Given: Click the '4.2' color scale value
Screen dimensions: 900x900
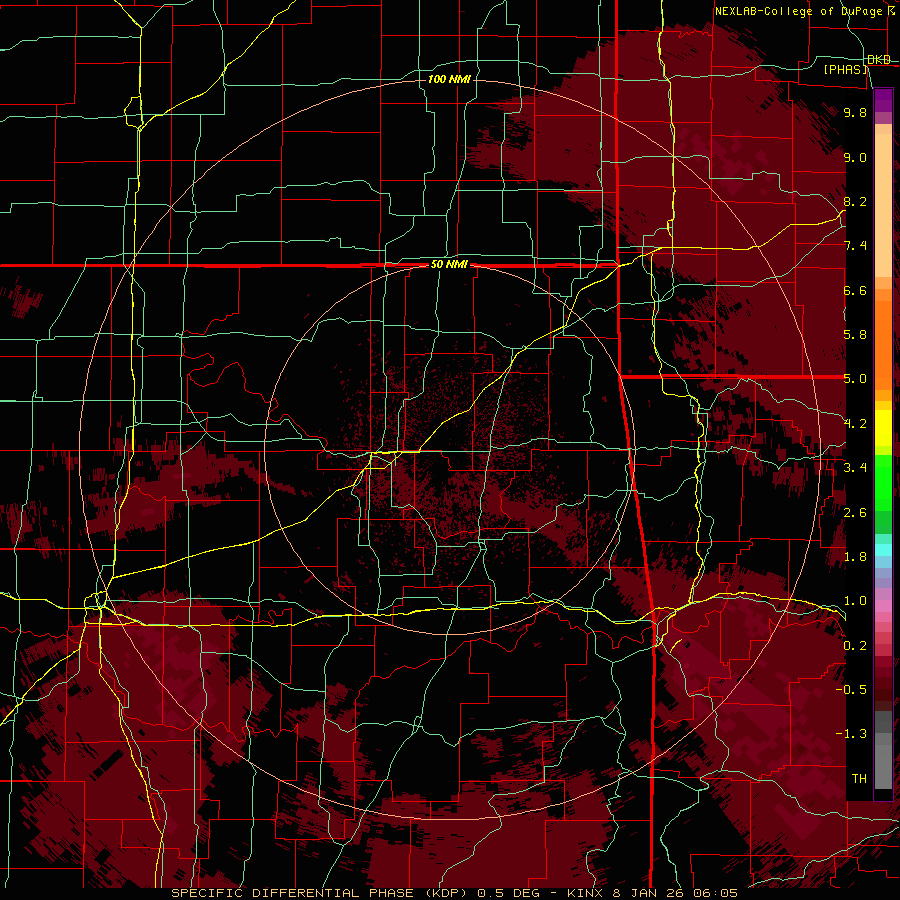Looking at the screenshot, I should coord(855,424).
